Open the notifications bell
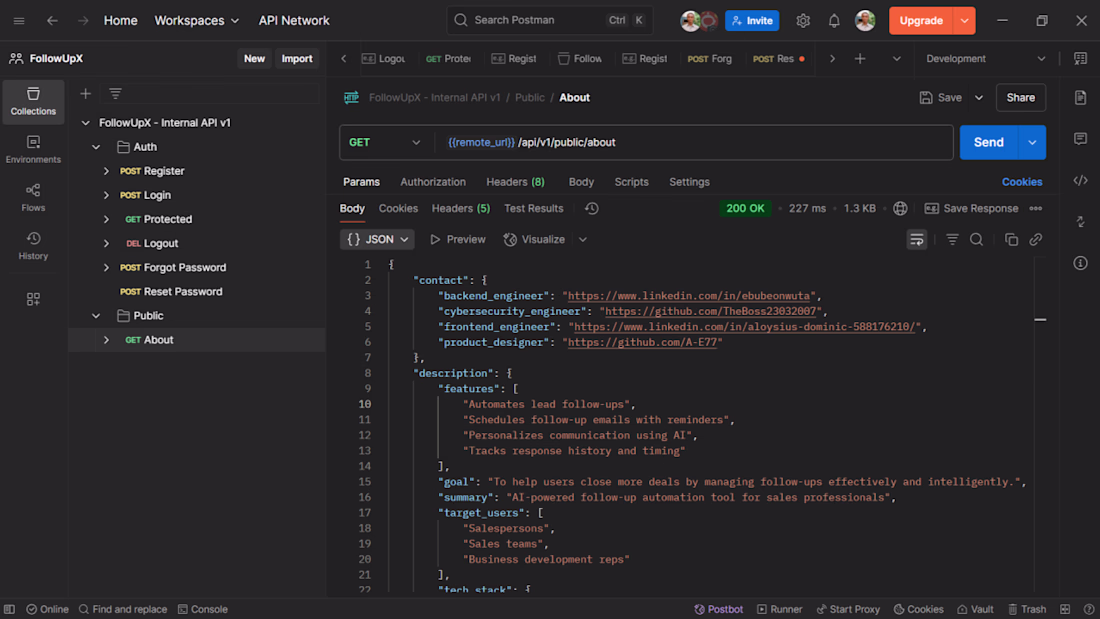The height and width of the screenshot is (619, 1100). point(833,20)
